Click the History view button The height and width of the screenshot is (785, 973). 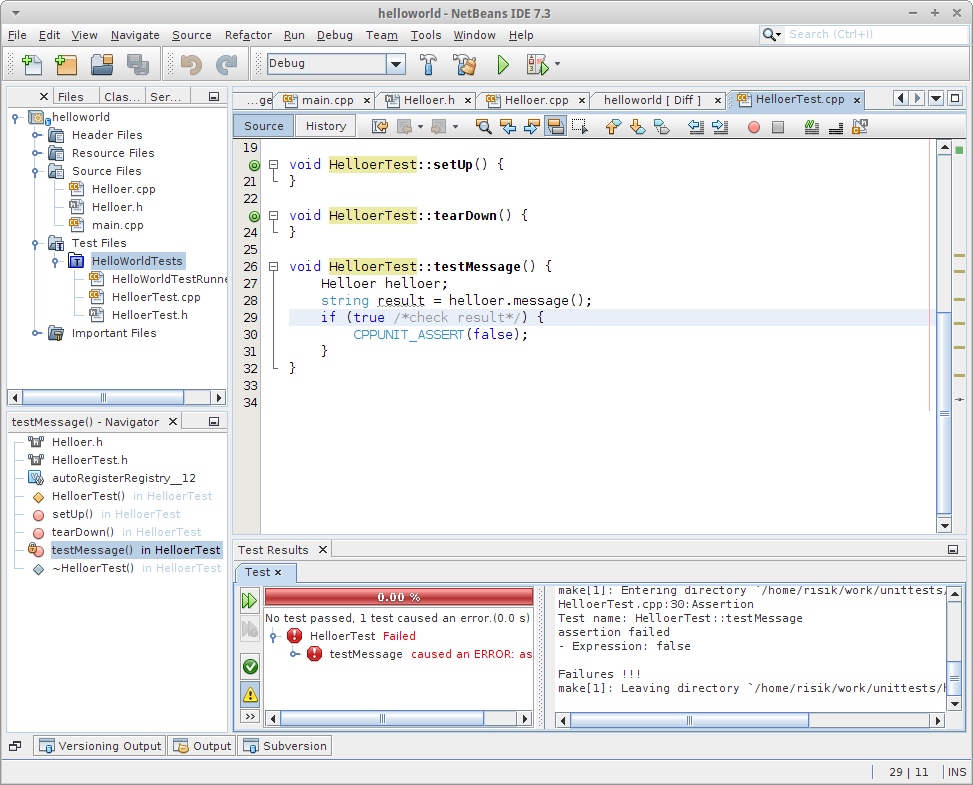click(326, 126)
